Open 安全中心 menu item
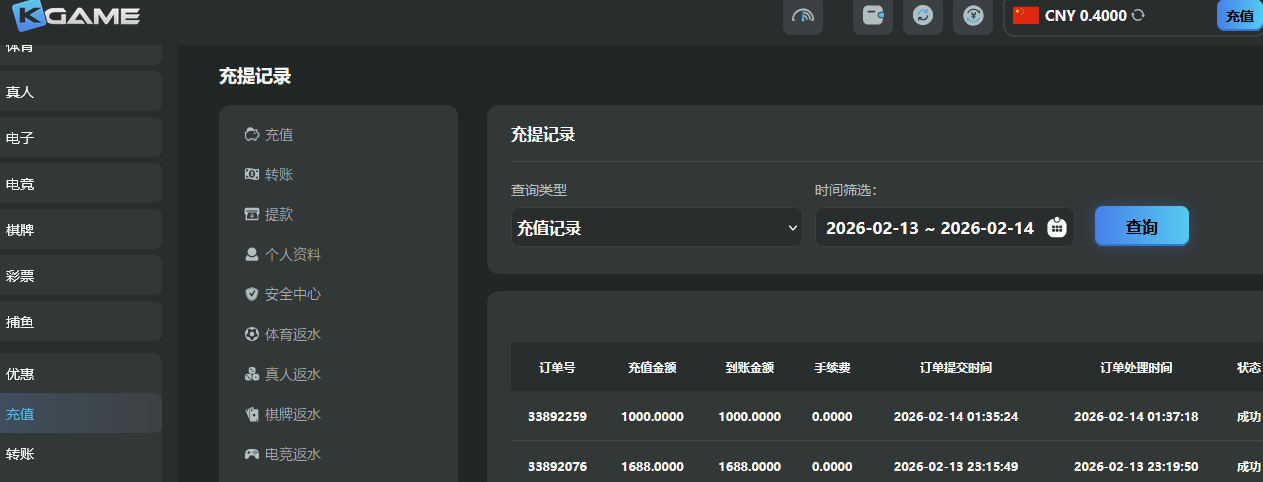The width and height of the screenshot is (1263, 482). coord(292,295)
